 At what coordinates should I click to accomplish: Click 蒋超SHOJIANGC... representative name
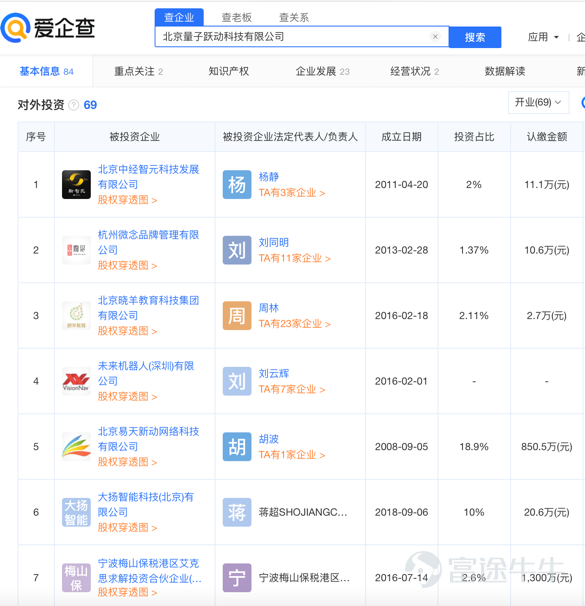click(x=303, y=512)
